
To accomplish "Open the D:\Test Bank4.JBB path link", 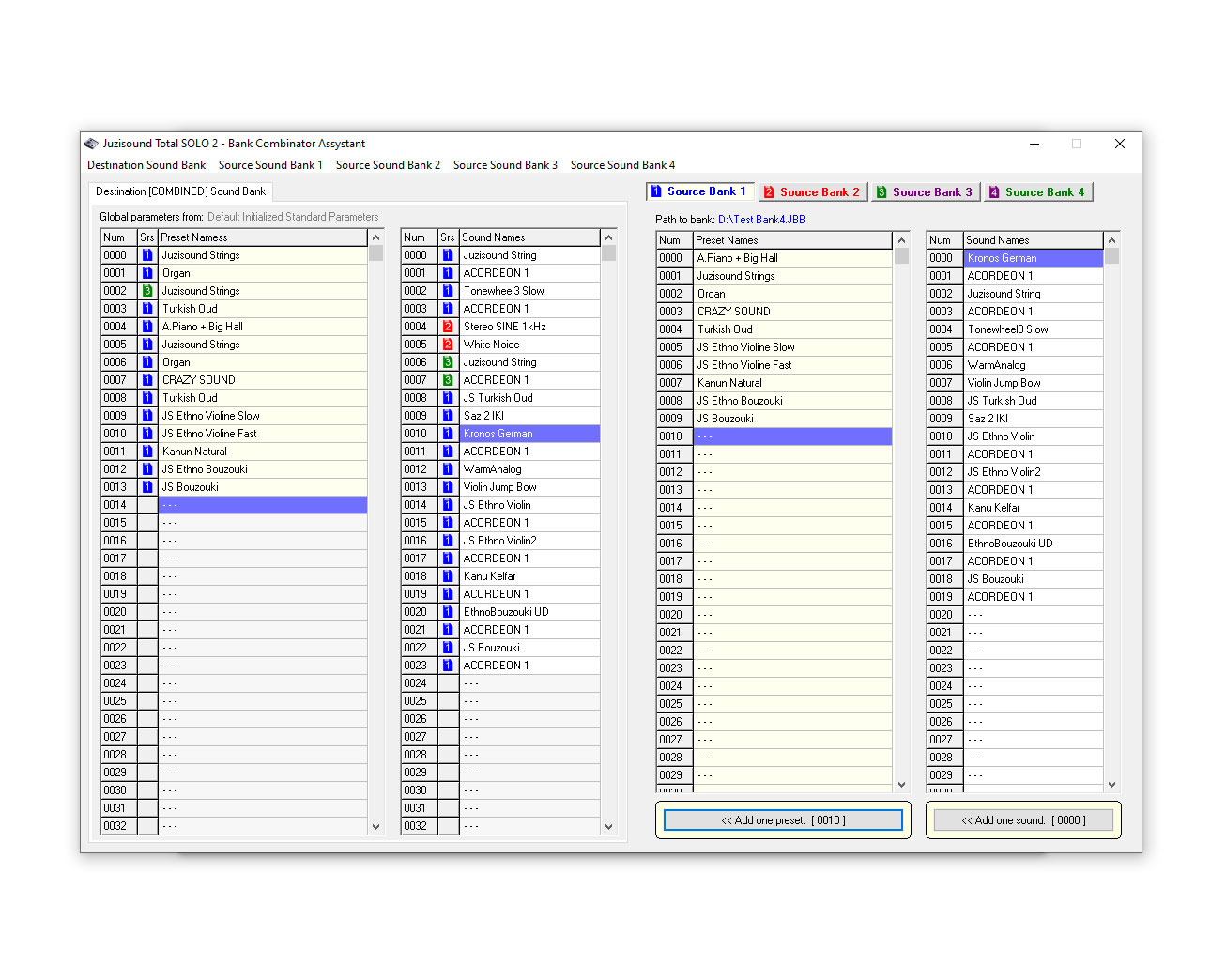I will pos(761,220).
